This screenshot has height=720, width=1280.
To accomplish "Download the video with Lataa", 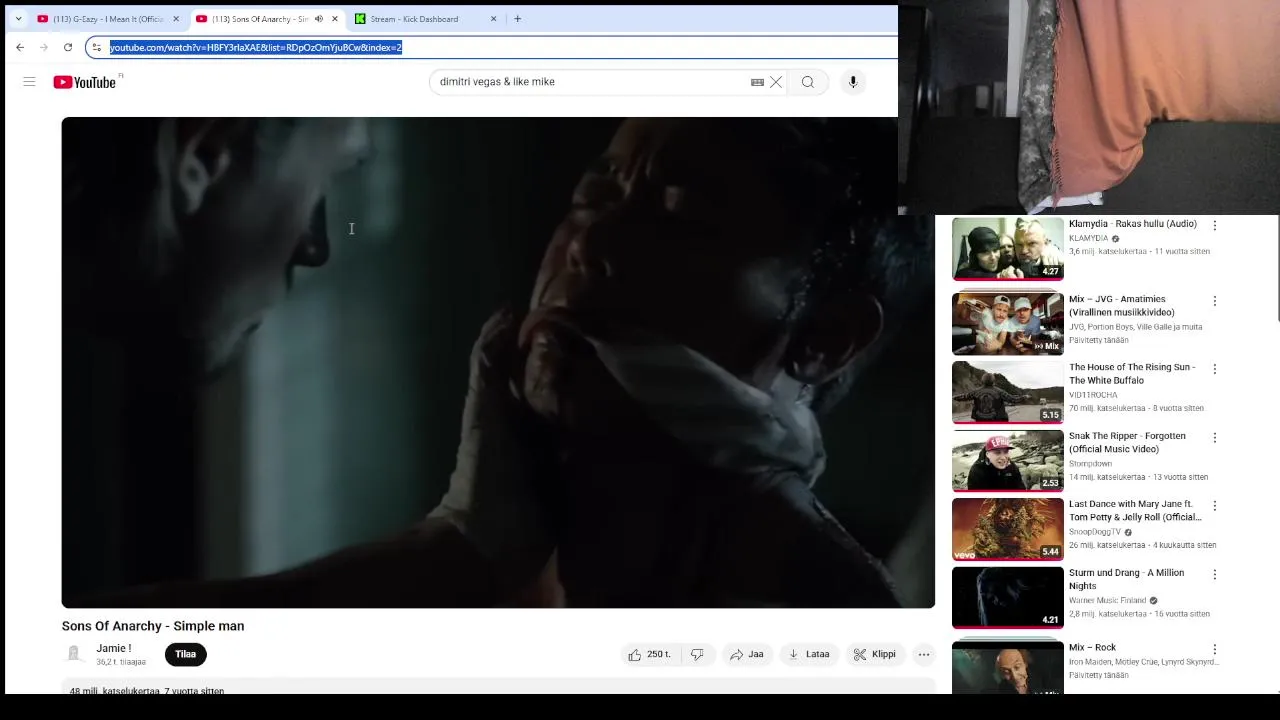I will [x=809, y=654].
